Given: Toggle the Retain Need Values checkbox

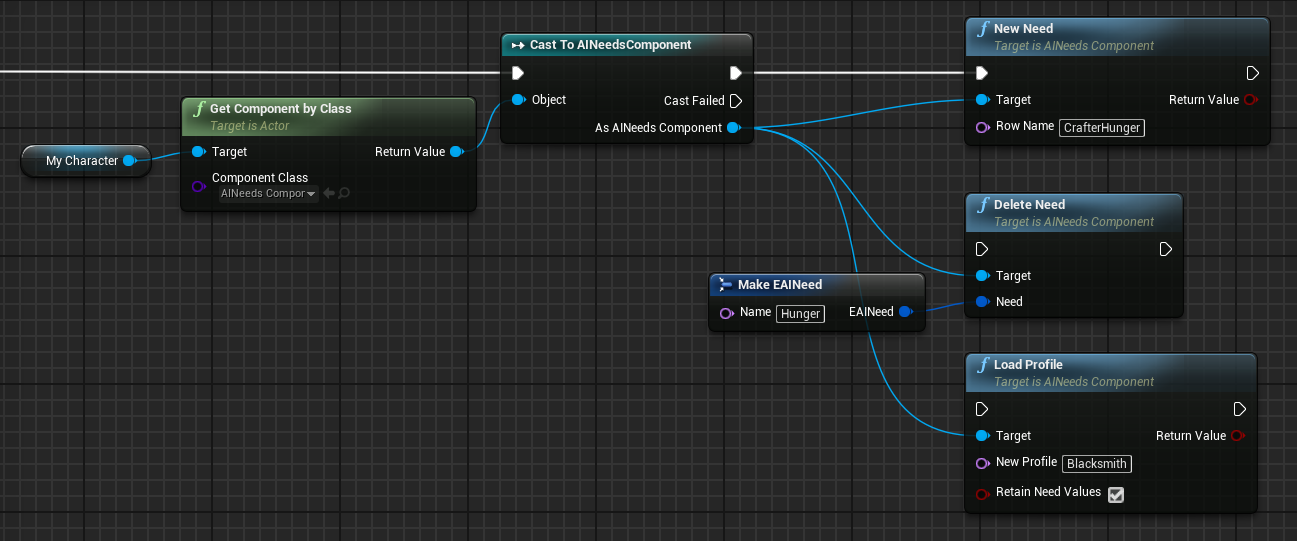Looking at the screenshot, I should tap(1116, 494).
